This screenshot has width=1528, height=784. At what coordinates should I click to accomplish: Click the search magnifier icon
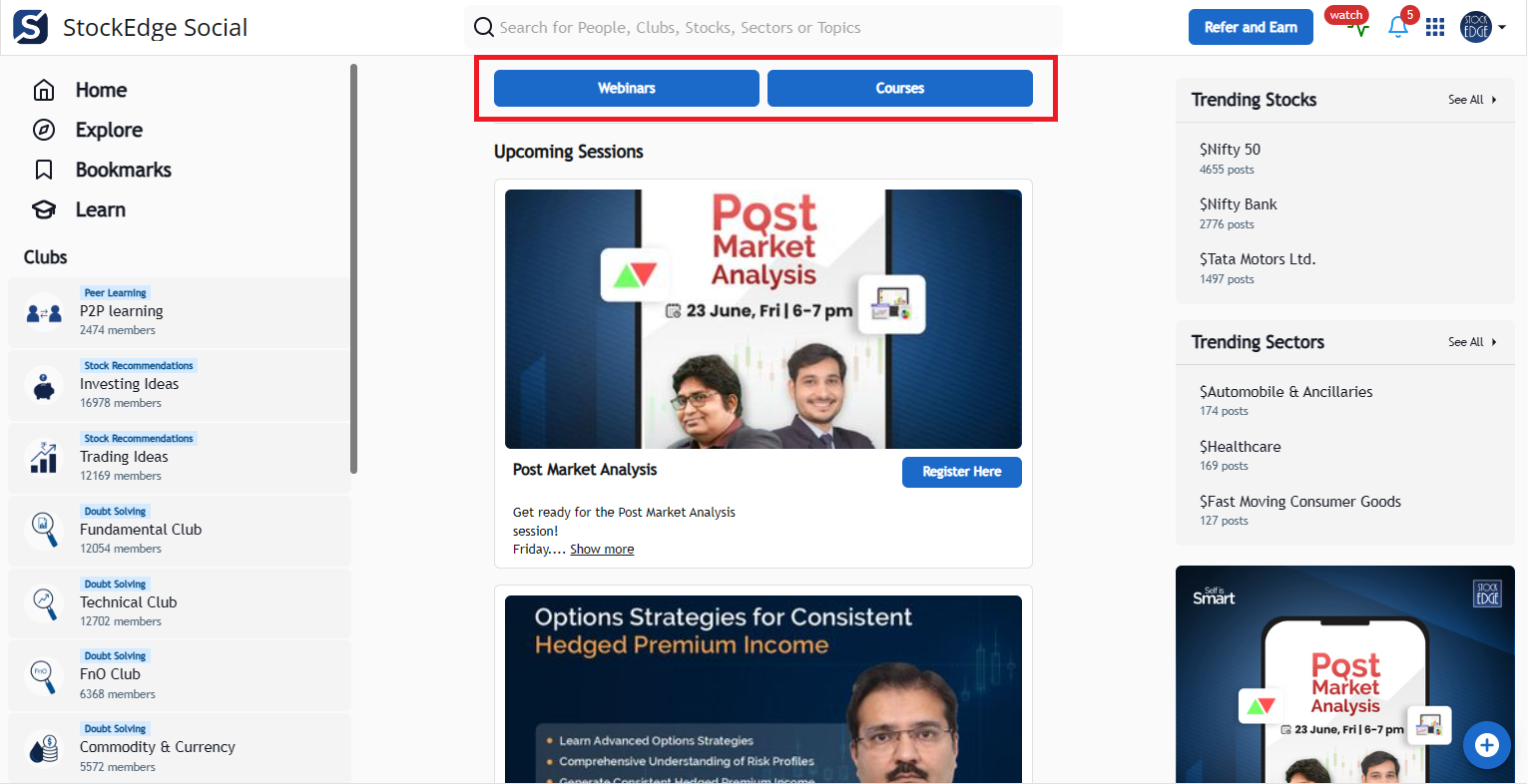[484, 27]
